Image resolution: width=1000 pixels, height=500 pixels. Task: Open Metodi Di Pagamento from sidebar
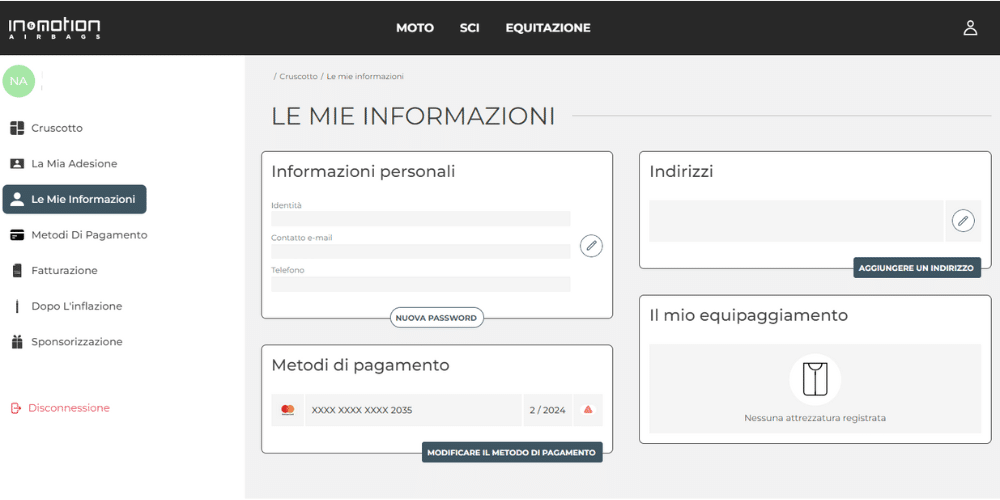click(89, 235)
